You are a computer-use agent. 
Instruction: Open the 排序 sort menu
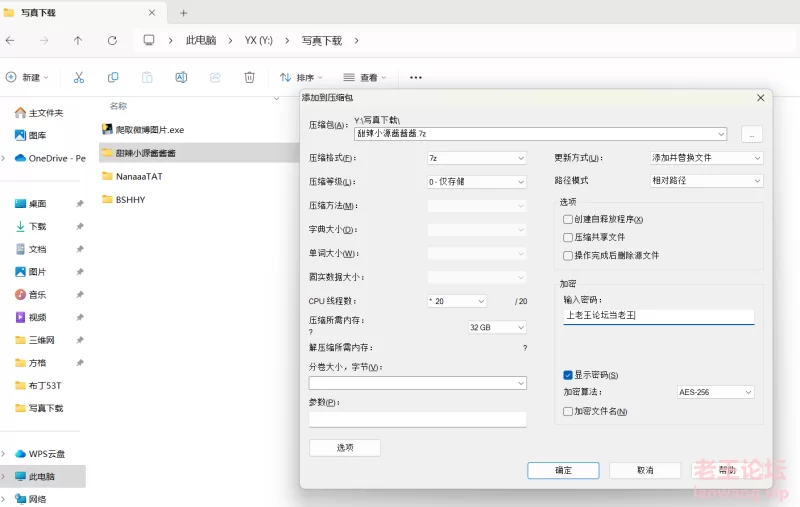tap(303, 77)
